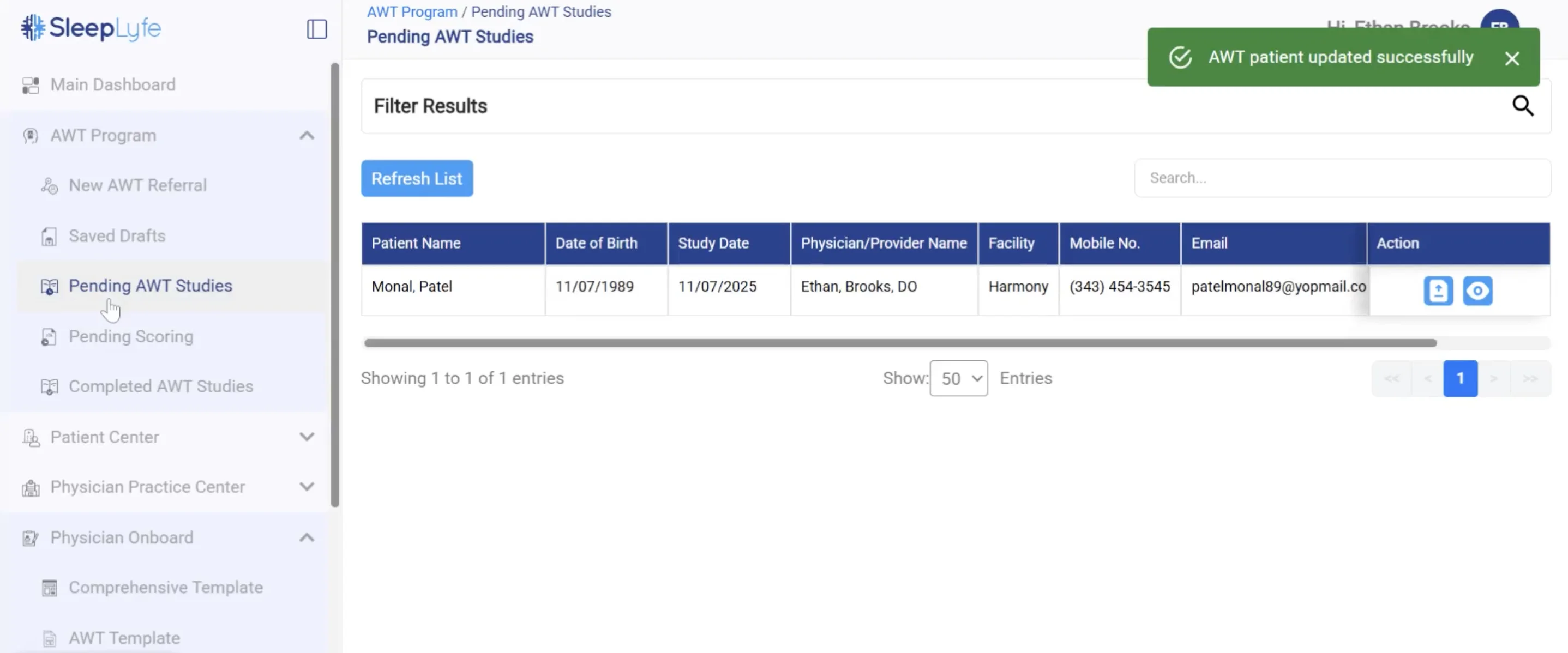The image size is (1568, 653).
Task: Open the entries-per-page dropdown showing 50
Action: pyautogui.click(x=958, y=378)
